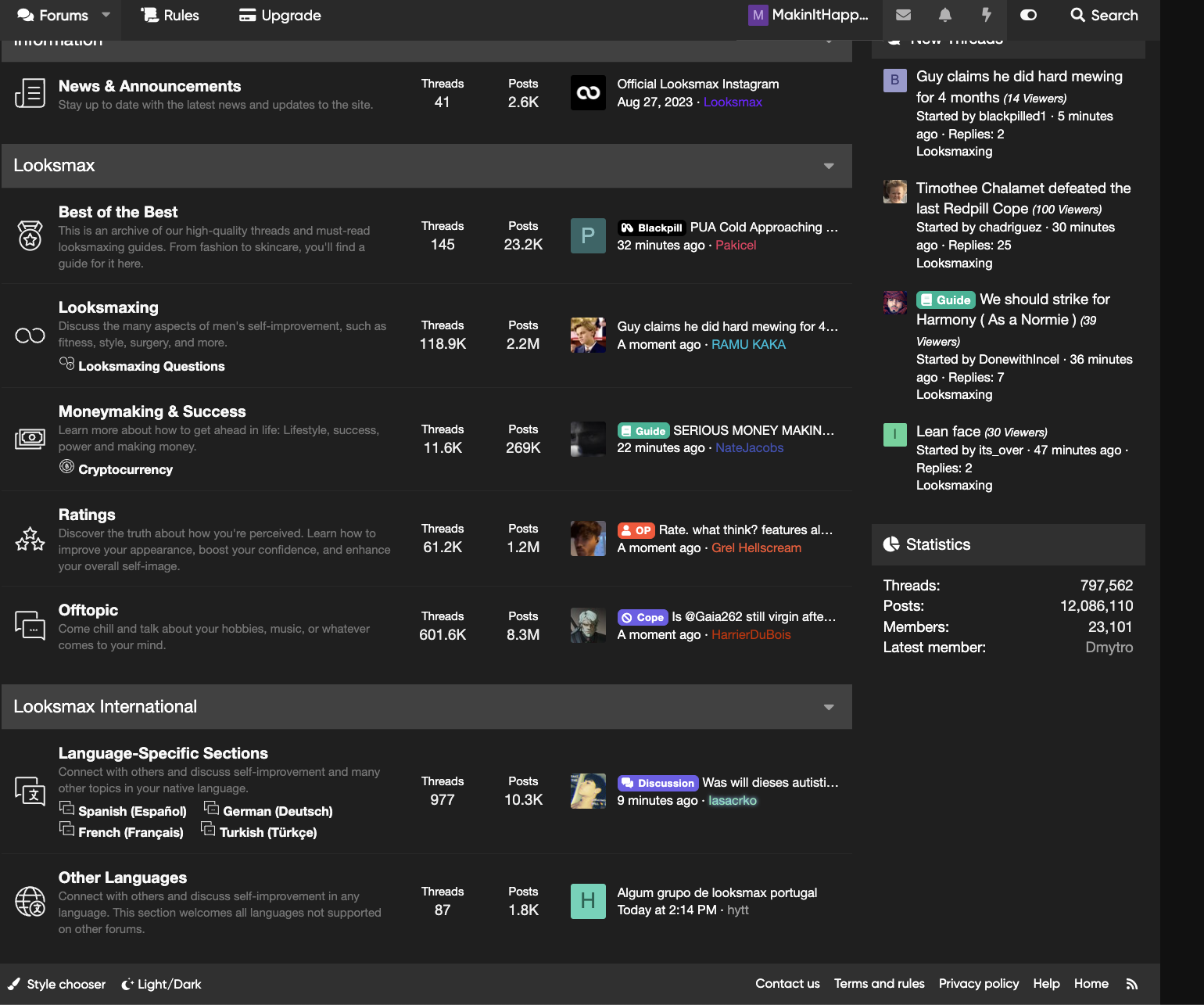Open user profile Grel Hellscream
This screenshot has height=1005, width=1204.
[756, 547]
